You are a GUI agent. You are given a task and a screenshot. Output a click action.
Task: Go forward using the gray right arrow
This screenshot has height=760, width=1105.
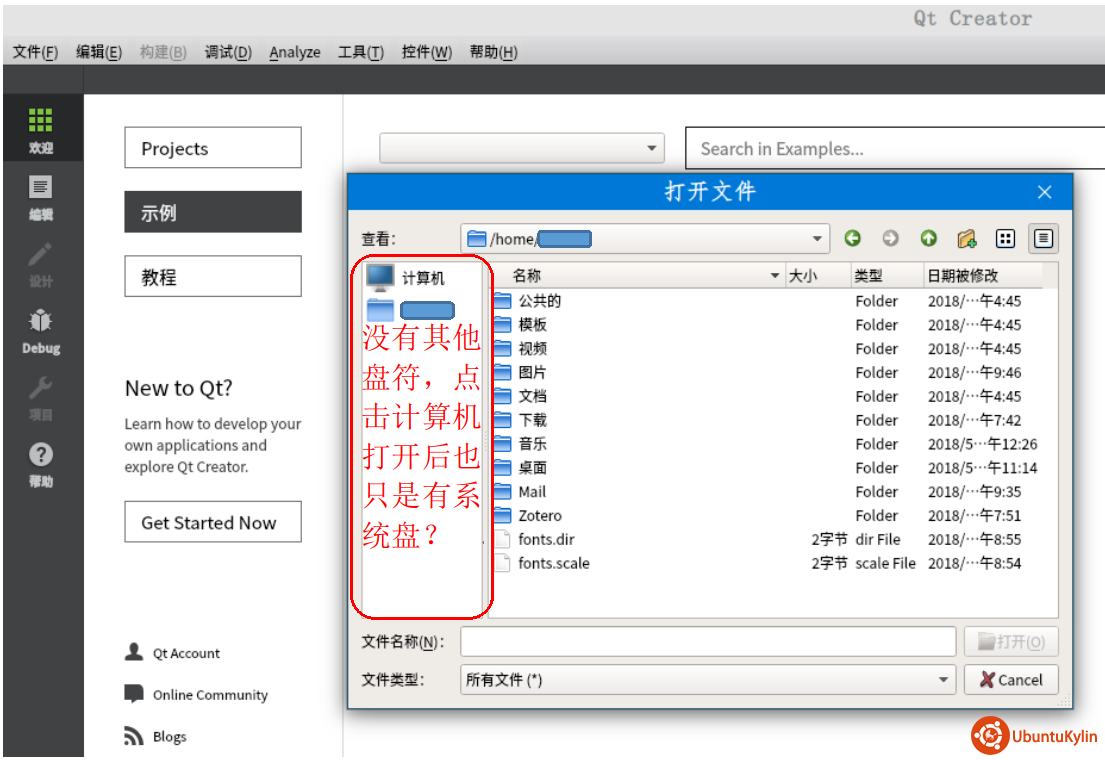(891, 238)
